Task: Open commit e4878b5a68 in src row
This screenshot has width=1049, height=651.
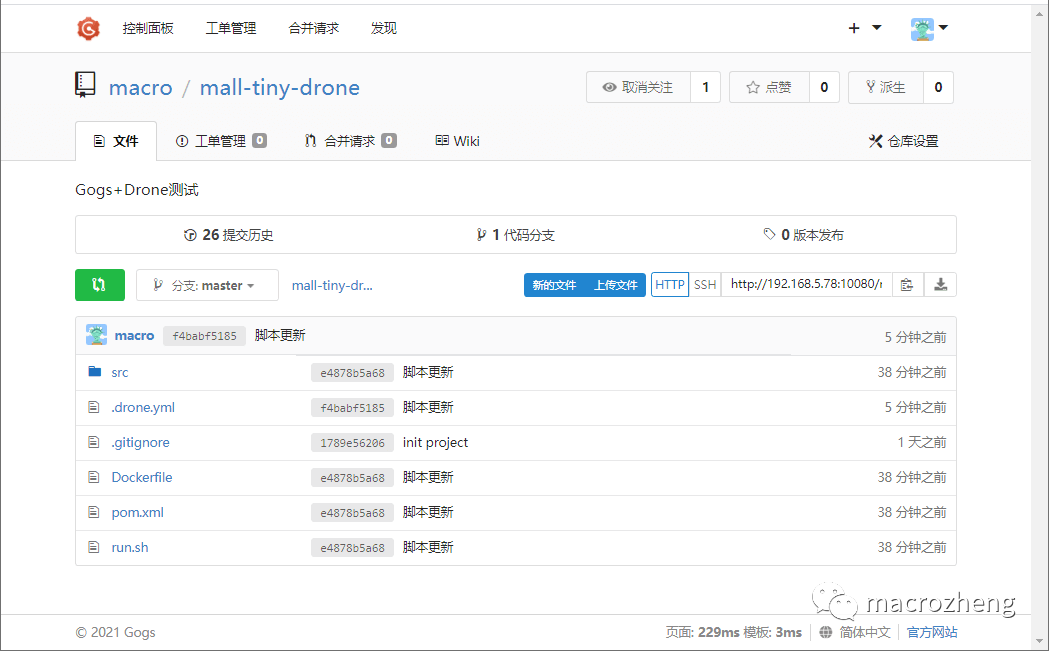Action: [x=353, y=373]
